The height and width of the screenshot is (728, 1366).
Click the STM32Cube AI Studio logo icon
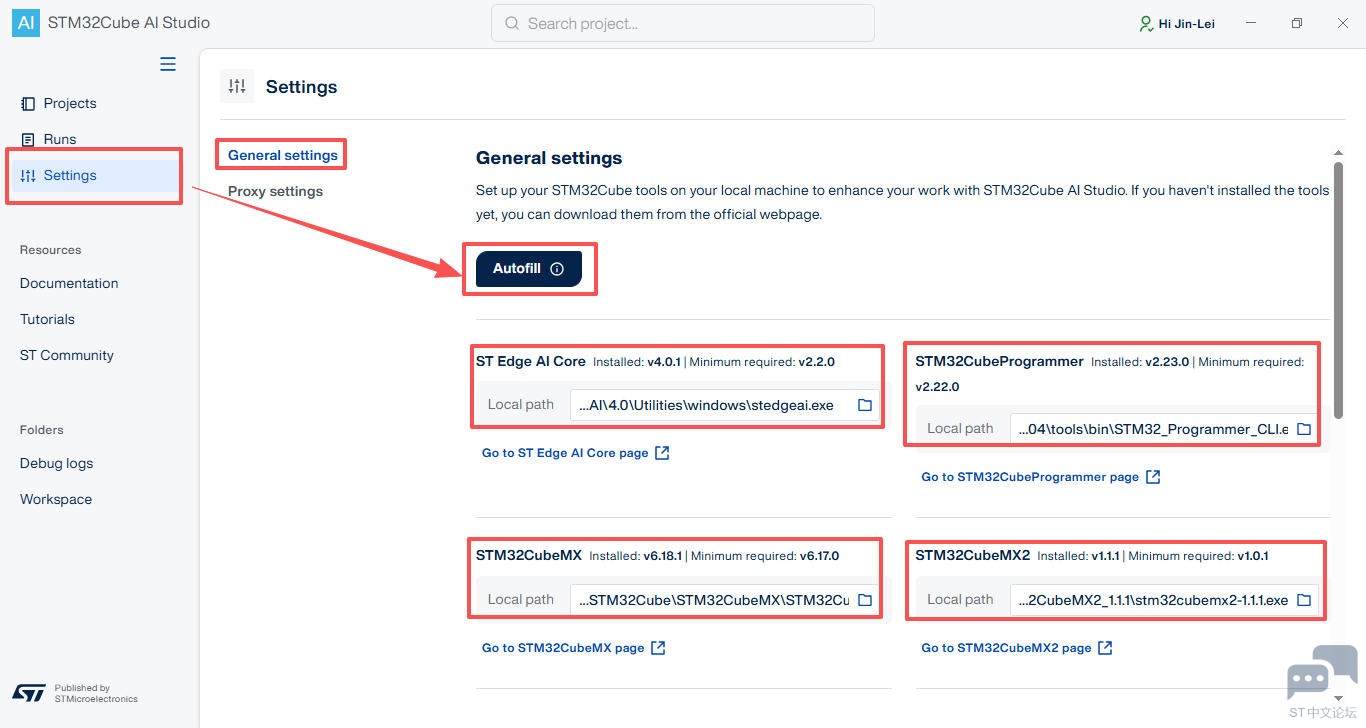pos(26,23)
